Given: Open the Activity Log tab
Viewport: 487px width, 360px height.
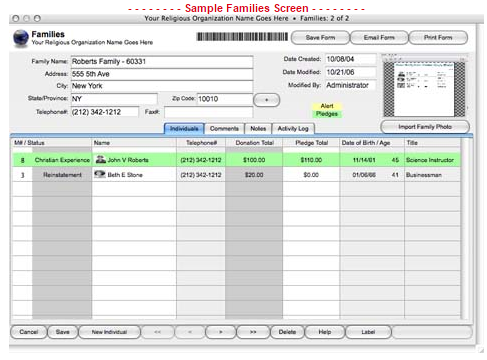Looking at the screenshot, I should click(x=293, y=129).
